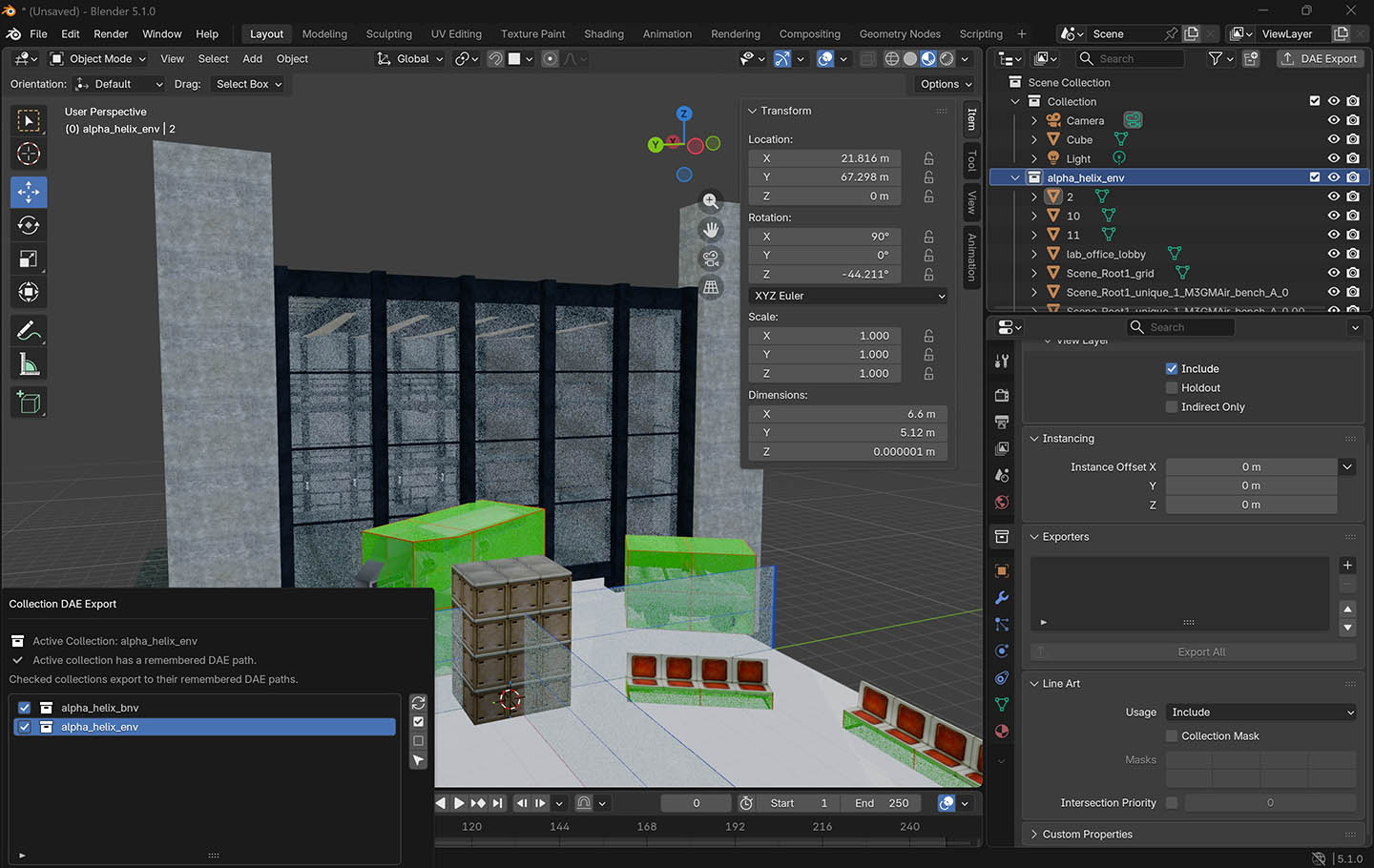Image resolution: width=1374 pixels, height=868 pixels.
Task: Click the DAE Export button
Action: tap(1319, 59)
